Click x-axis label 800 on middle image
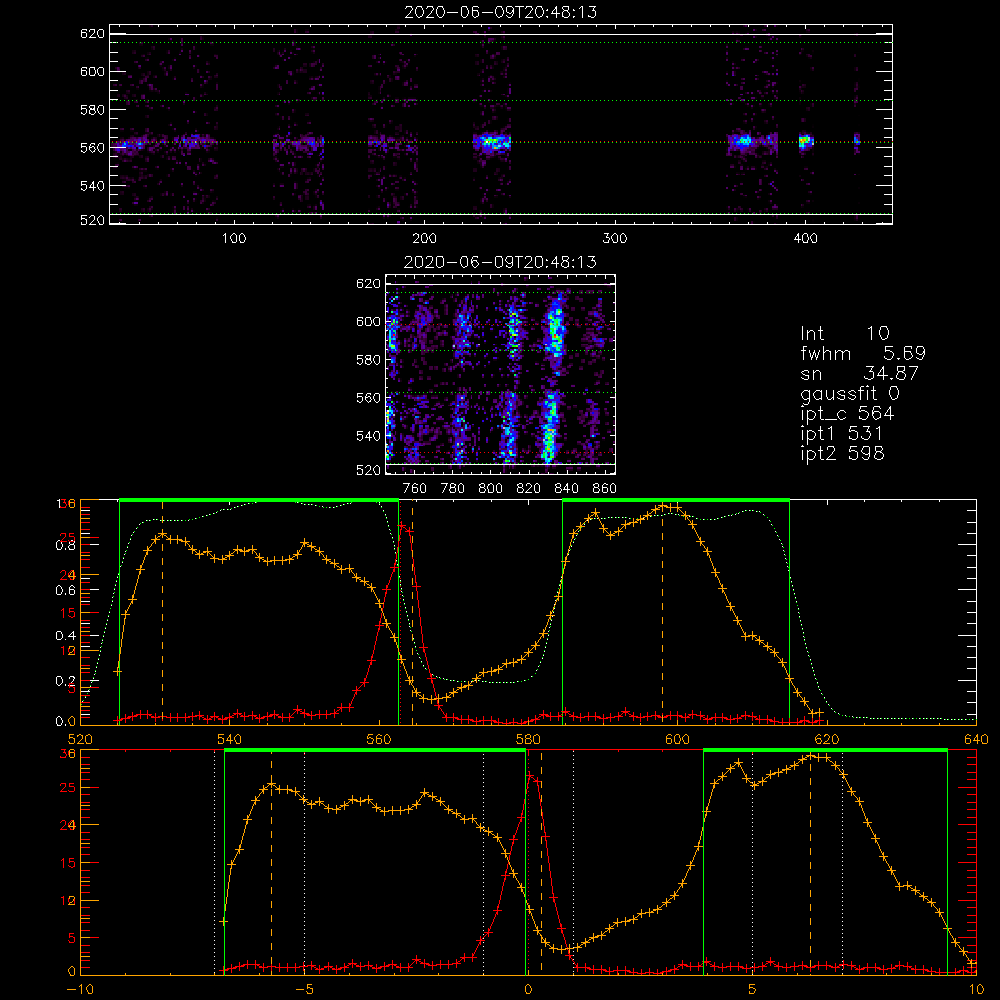 (x=490, y=489)
